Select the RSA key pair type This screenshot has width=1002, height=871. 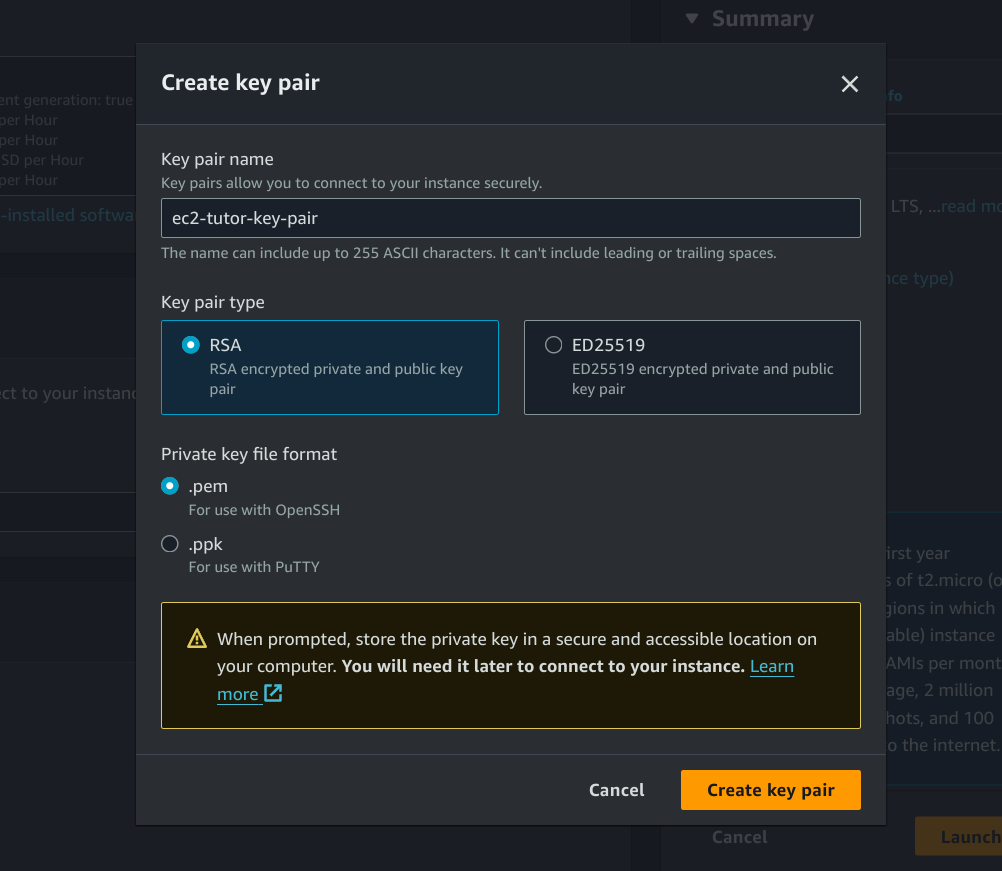(190, 345)
